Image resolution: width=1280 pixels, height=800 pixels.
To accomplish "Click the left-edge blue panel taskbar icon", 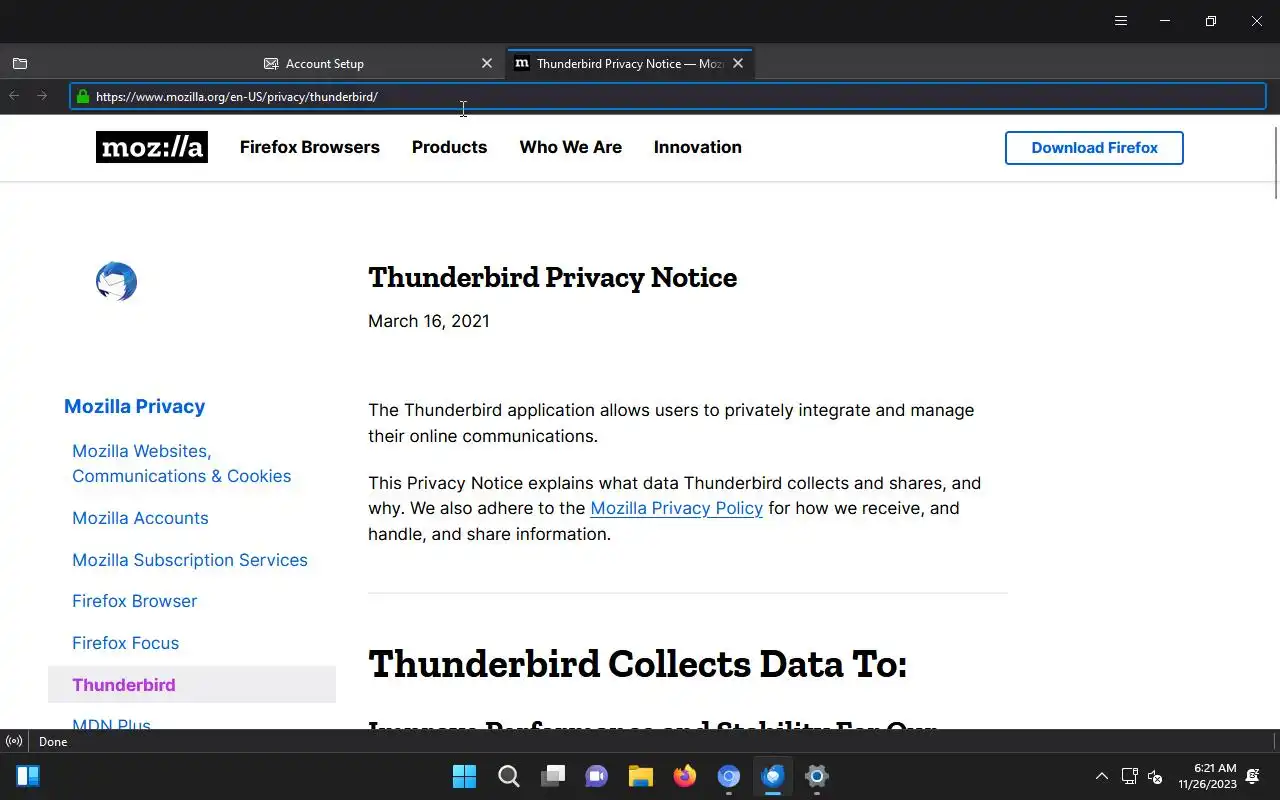I will coord(28,776).
